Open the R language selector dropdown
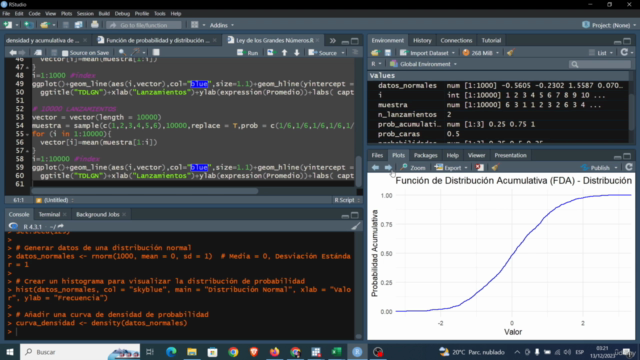This screenshot has height=360, width=640. [376, 64]
